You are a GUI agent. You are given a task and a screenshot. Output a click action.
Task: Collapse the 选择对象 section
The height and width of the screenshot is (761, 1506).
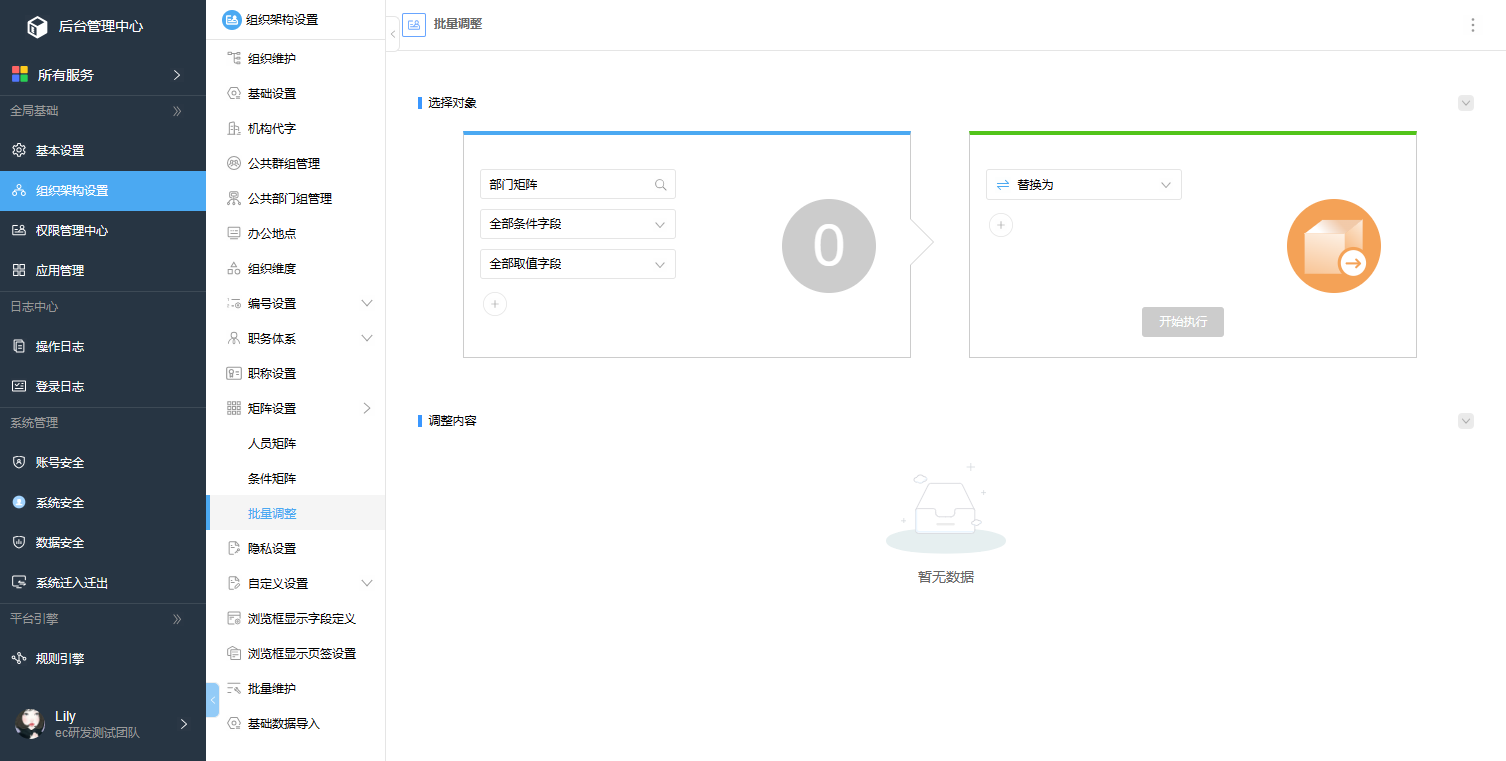pyautogui.click(x=1466, y=103)
